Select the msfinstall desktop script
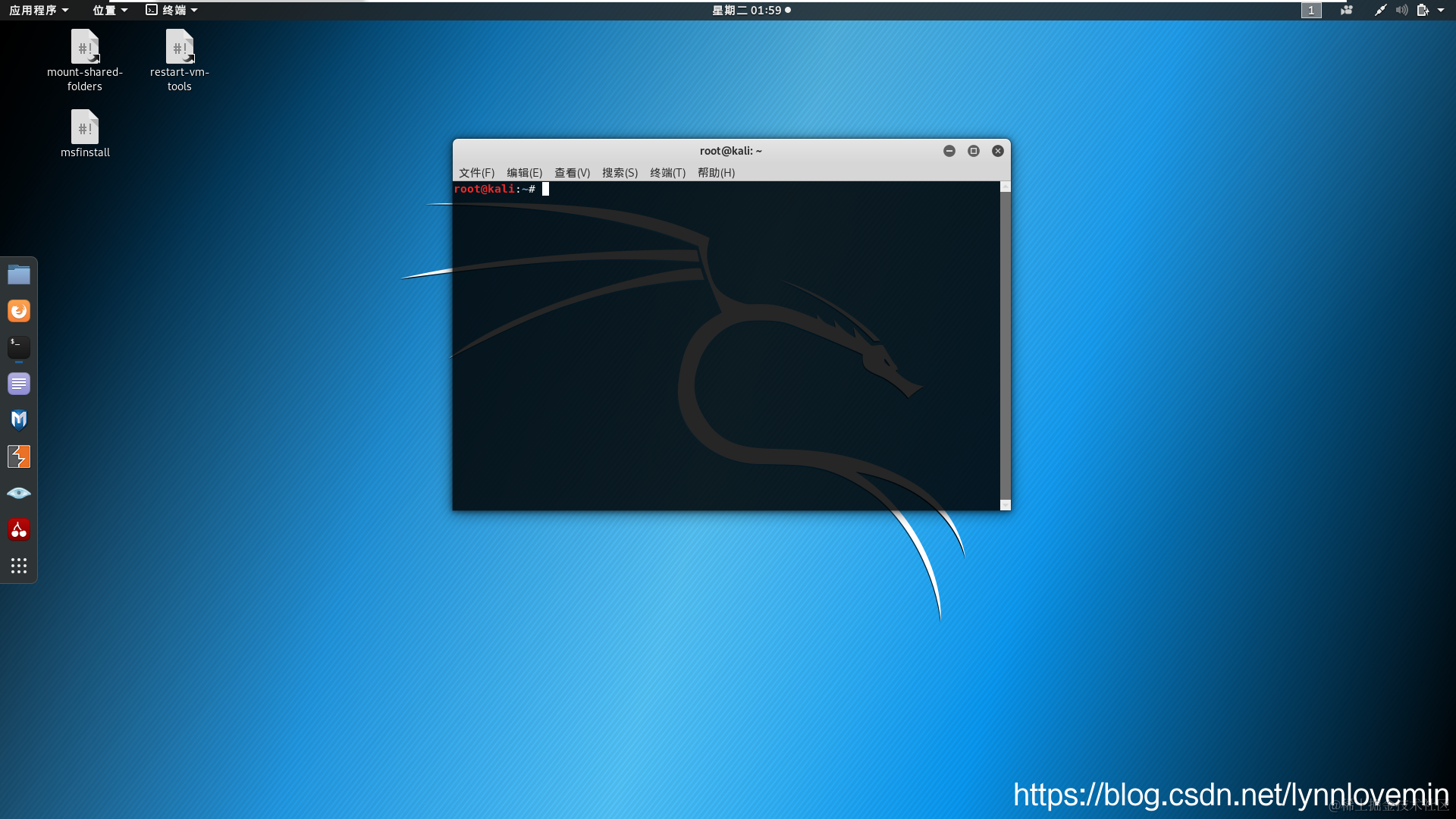 [x=85, y=127]
